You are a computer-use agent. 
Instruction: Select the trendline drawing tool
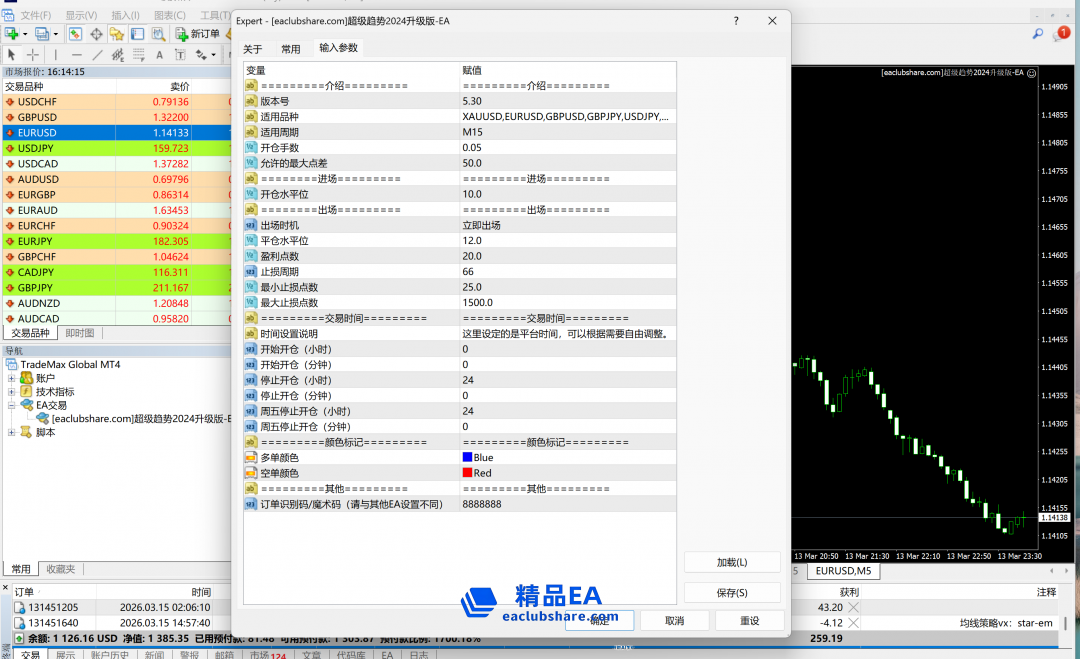(x=98, y=55)
